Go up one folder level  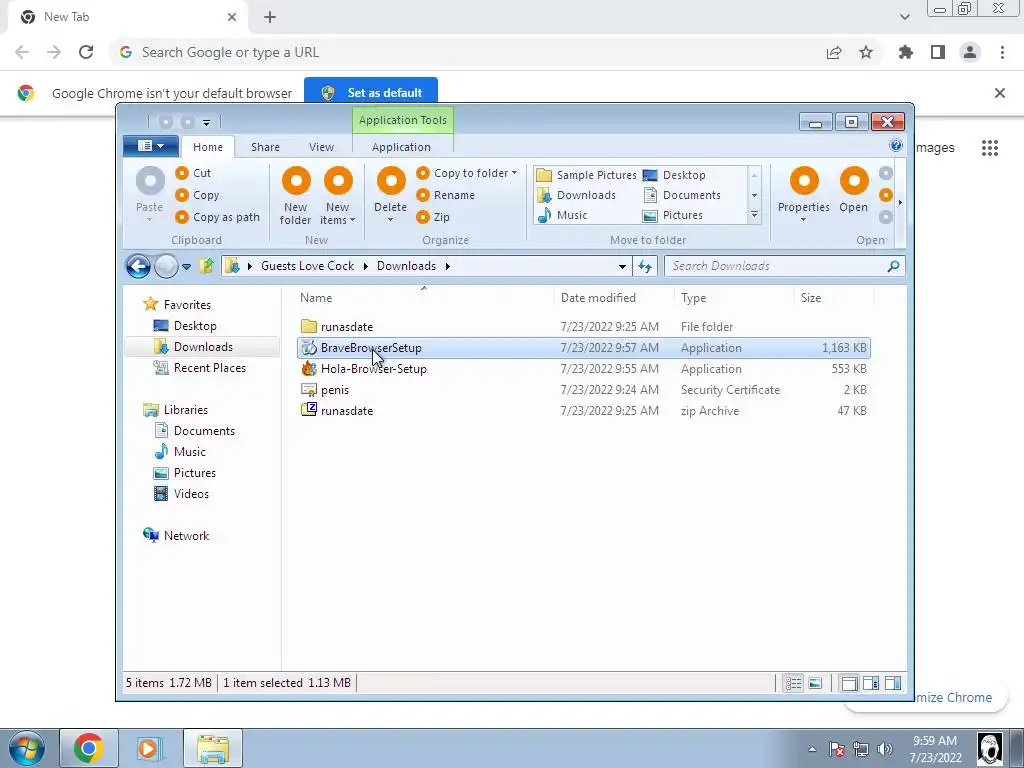tap(206, 266)
